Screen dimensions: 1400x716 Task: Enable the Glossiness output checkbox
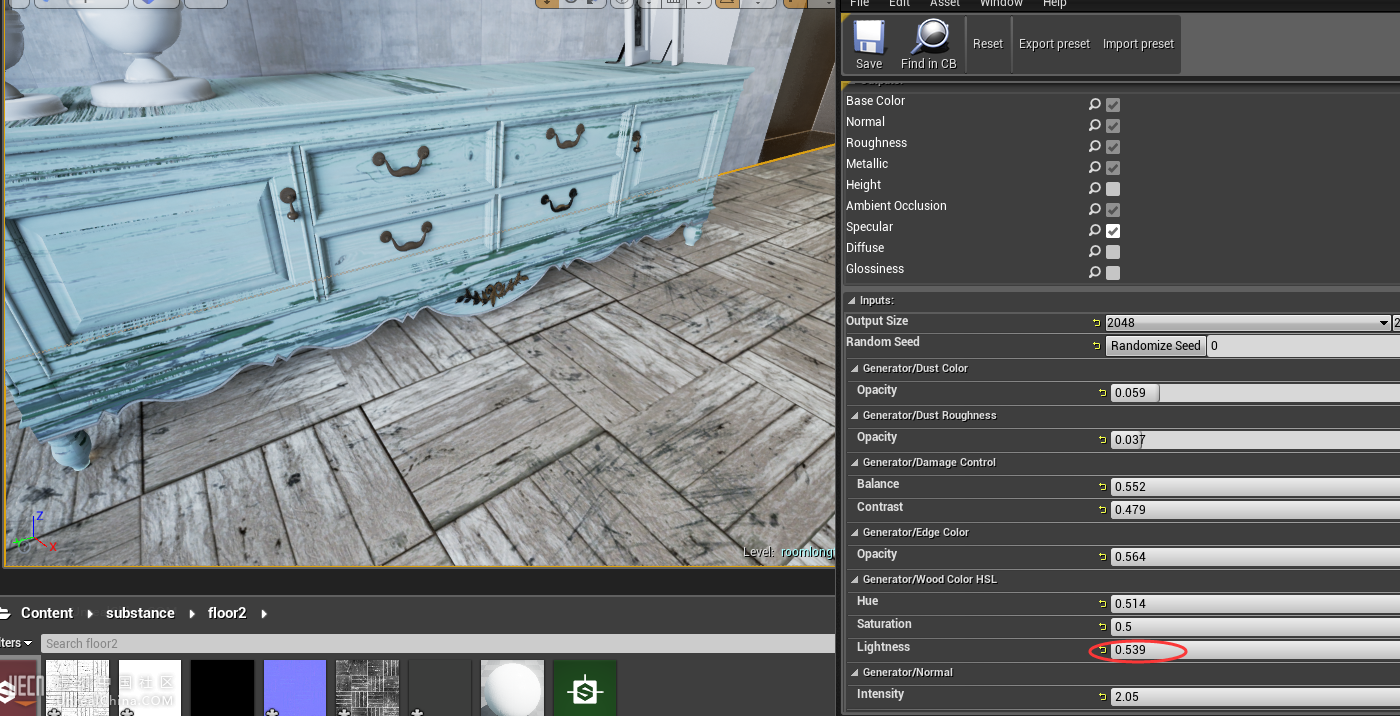(x=1113, y=273)
